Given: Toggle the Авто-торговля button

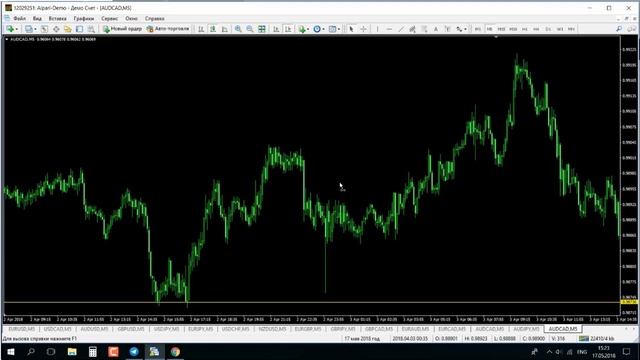Looking at the screenshot, I should point(168,29).
